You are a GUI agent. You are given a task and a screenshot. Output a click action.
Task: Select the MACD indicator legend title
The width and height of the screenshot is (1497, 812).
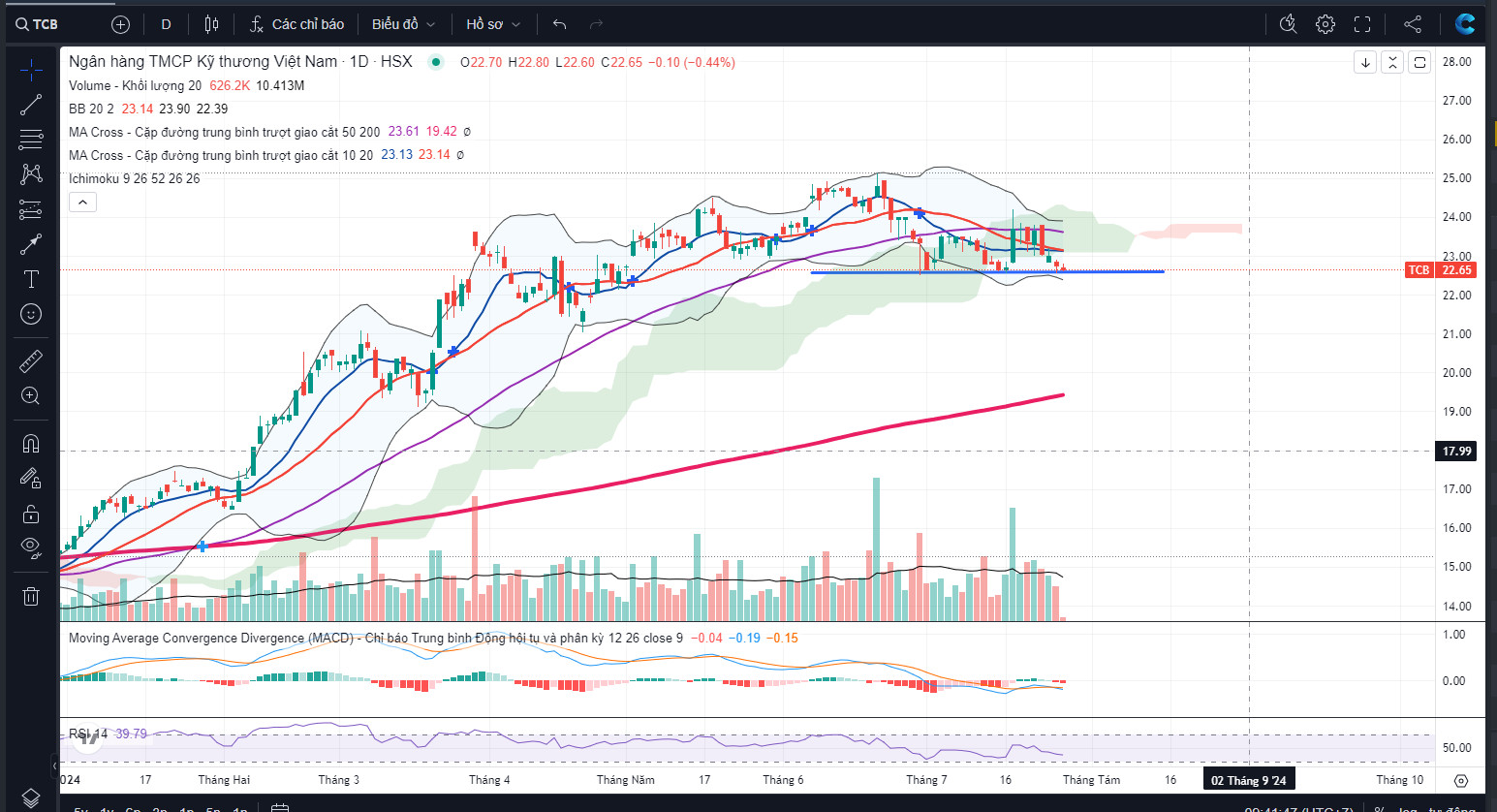pyautogui.click(x=376, y=638)
